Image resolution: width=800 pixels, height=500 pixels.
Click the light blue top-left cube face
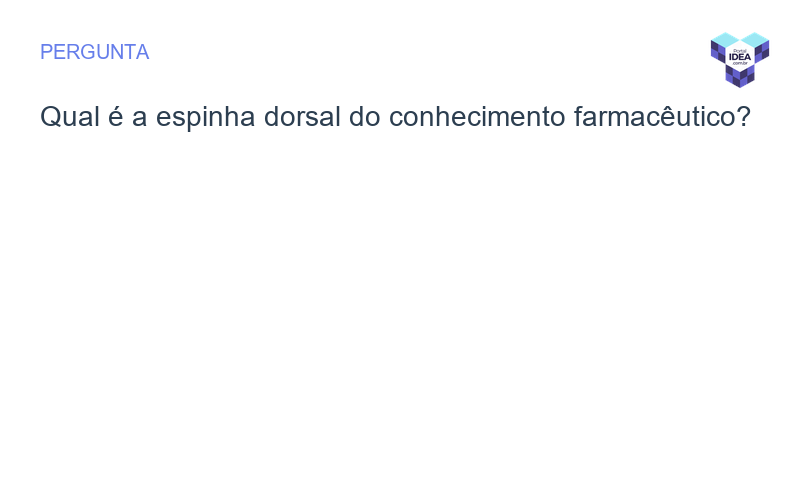(x=725, y=39)
